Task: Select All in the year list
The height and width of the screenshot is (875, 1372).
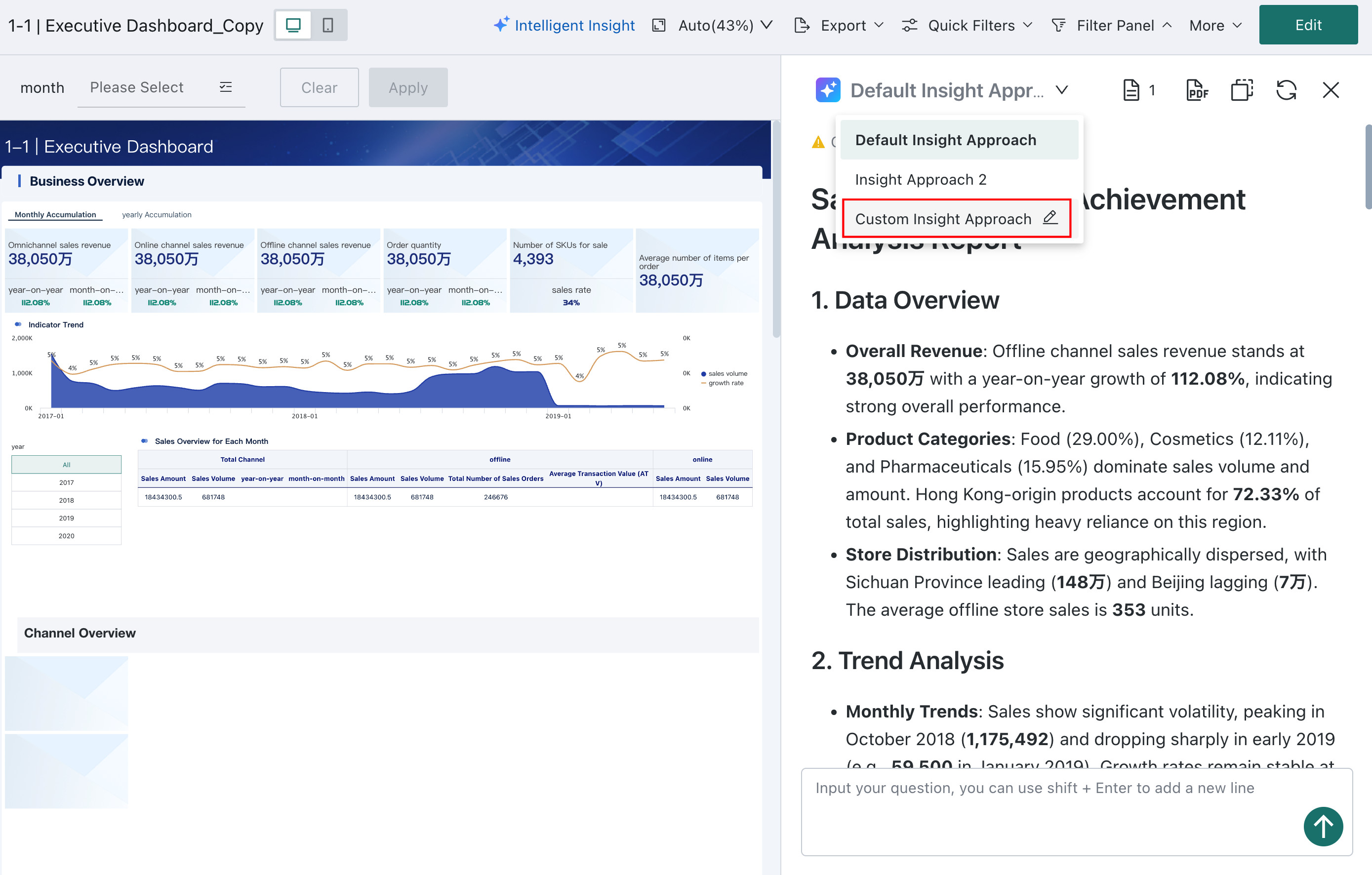Action: (x=67, y=464)
